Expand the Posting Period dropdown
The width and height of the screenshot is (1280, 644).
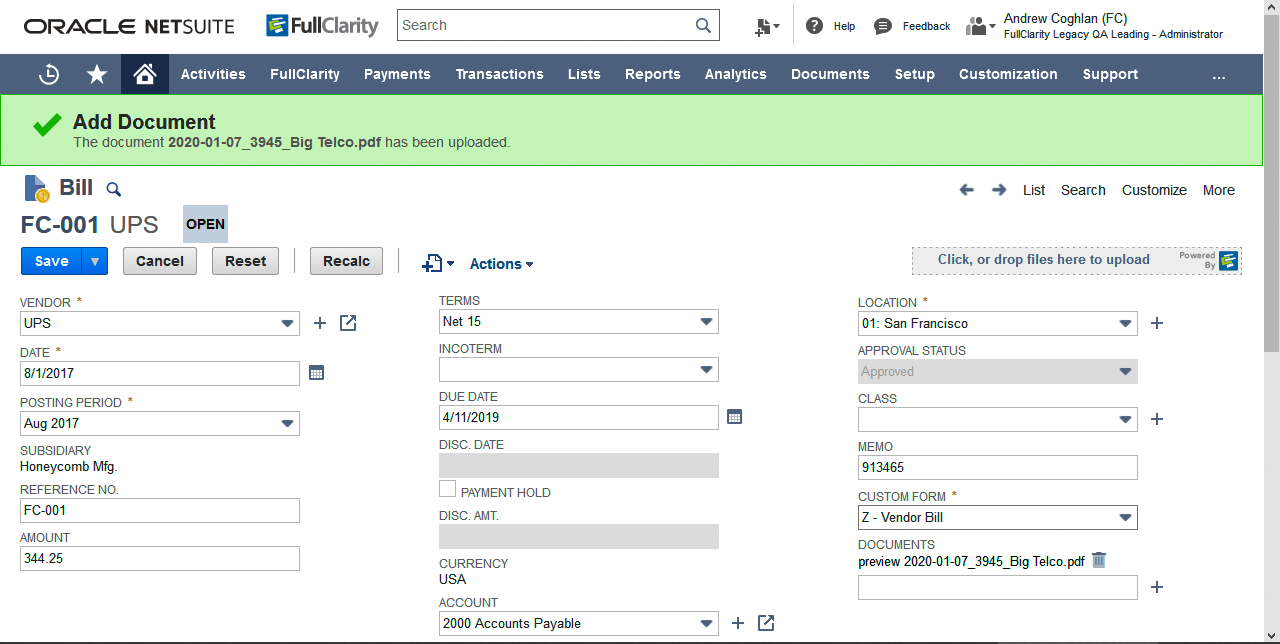(287, 423)
